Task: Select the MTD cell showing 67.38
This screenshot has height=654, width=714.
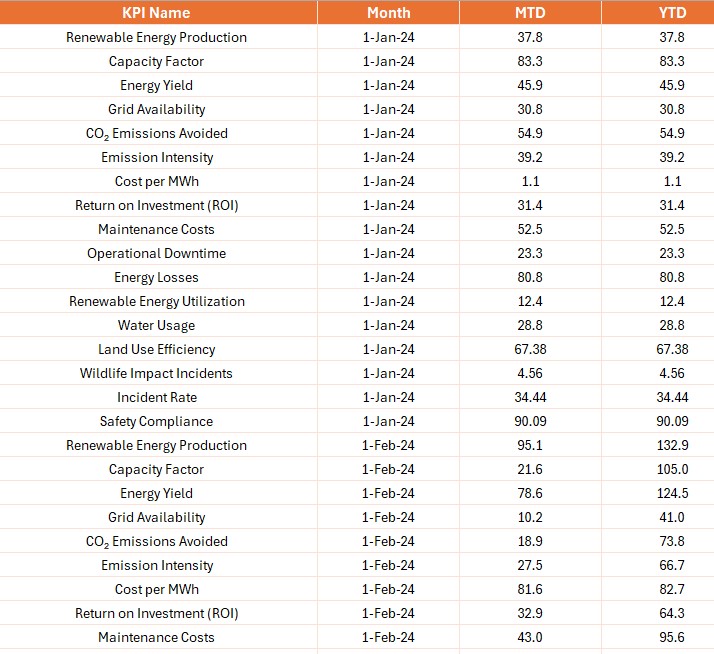Action: (530, 349)
